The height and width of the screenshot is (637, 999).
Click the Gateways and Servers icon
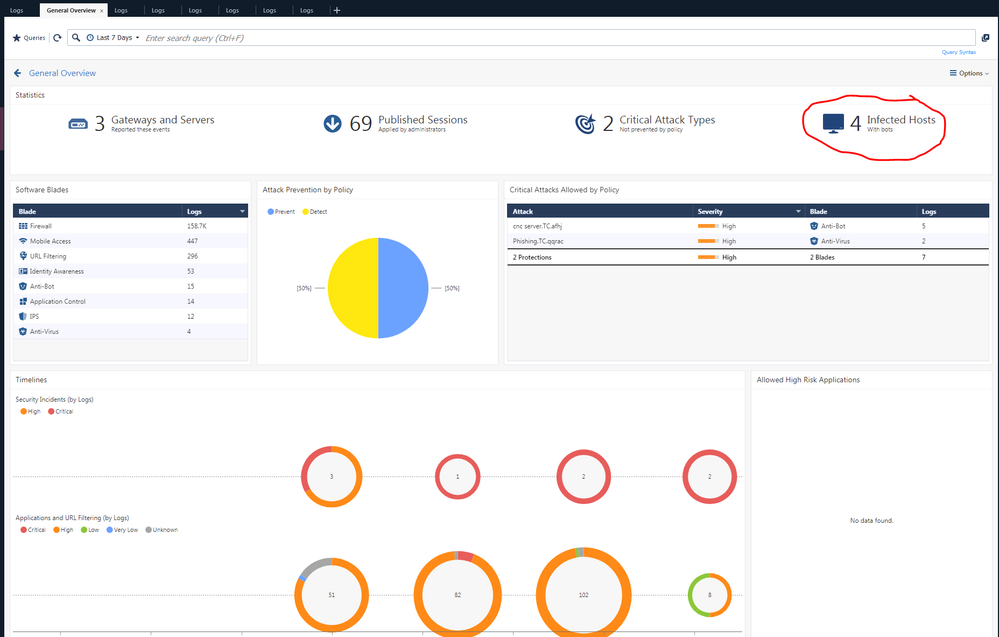tap(78, 124)
